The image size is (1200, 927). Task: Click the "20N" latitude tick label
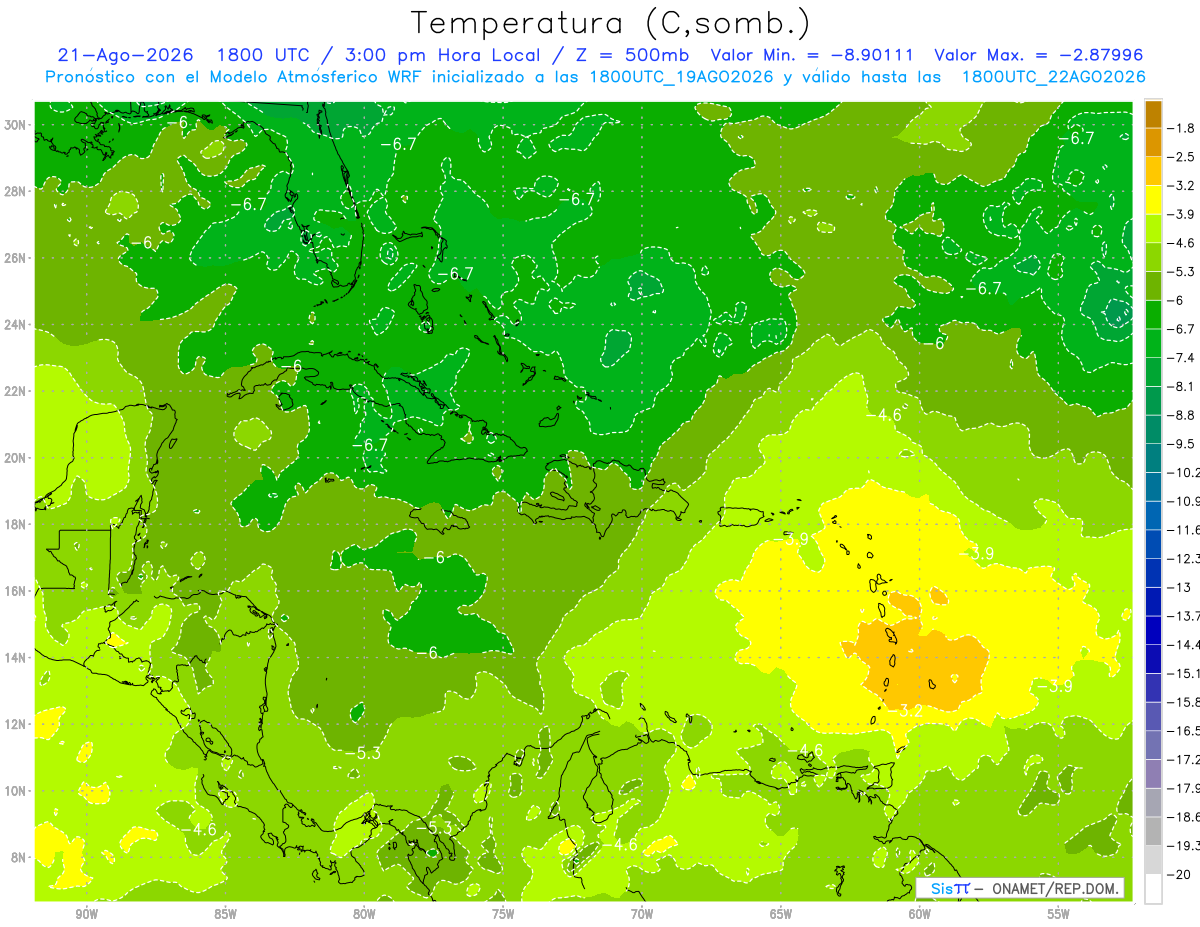(16, 458)
